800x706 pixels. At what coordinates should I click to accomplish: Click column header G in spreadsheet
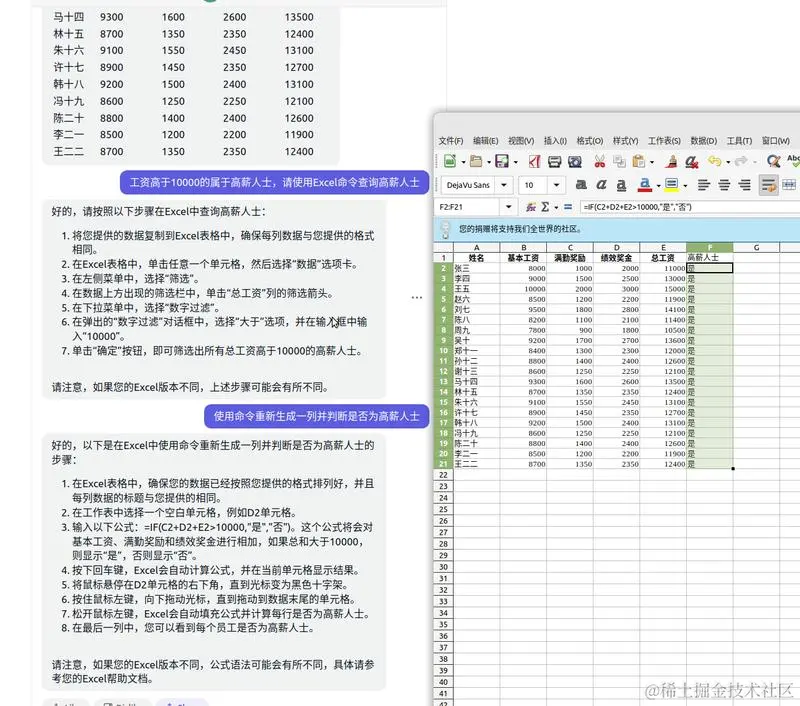click(756, 247)
